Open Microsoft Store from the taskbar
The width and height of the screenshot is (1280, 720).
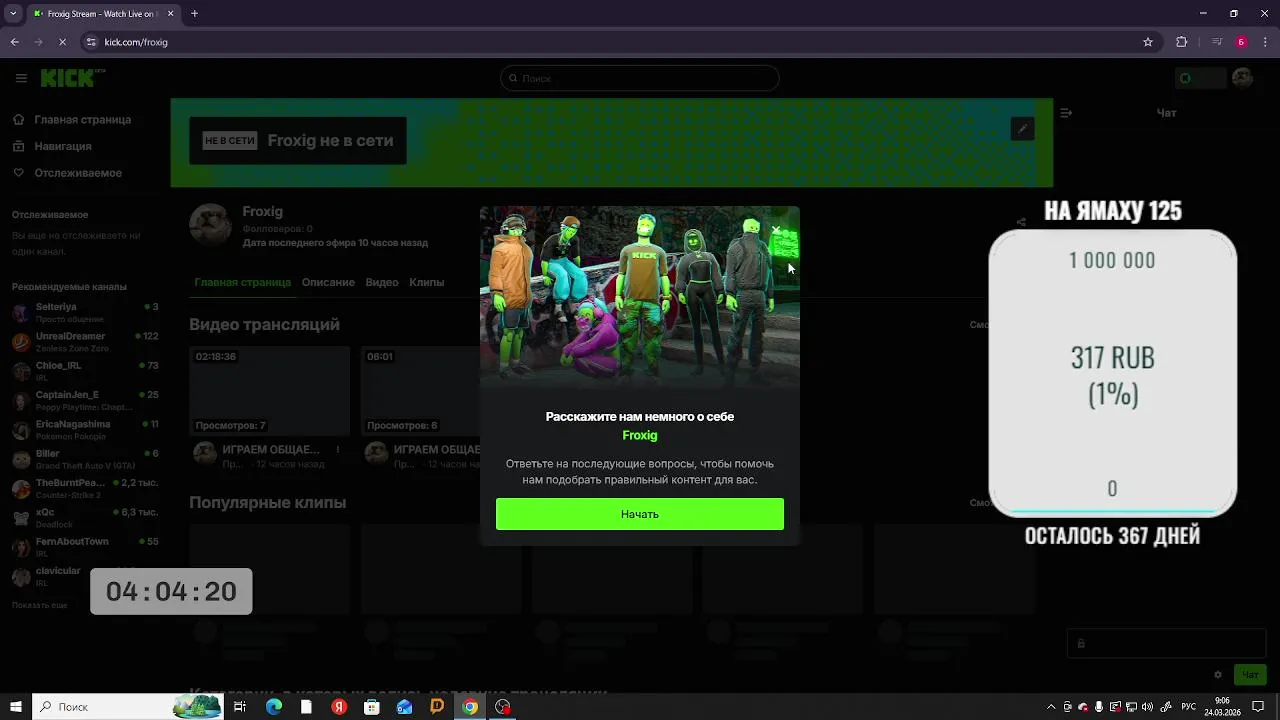pos(372,707)
